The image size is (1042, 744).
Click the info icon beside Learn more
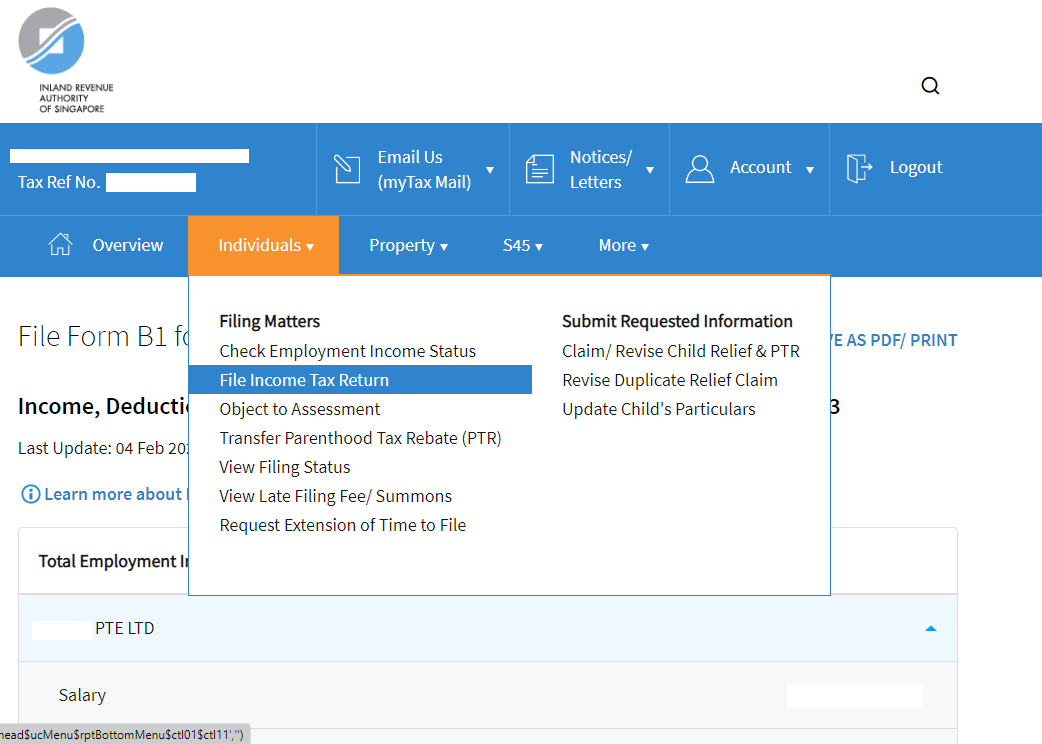point(31,494)
